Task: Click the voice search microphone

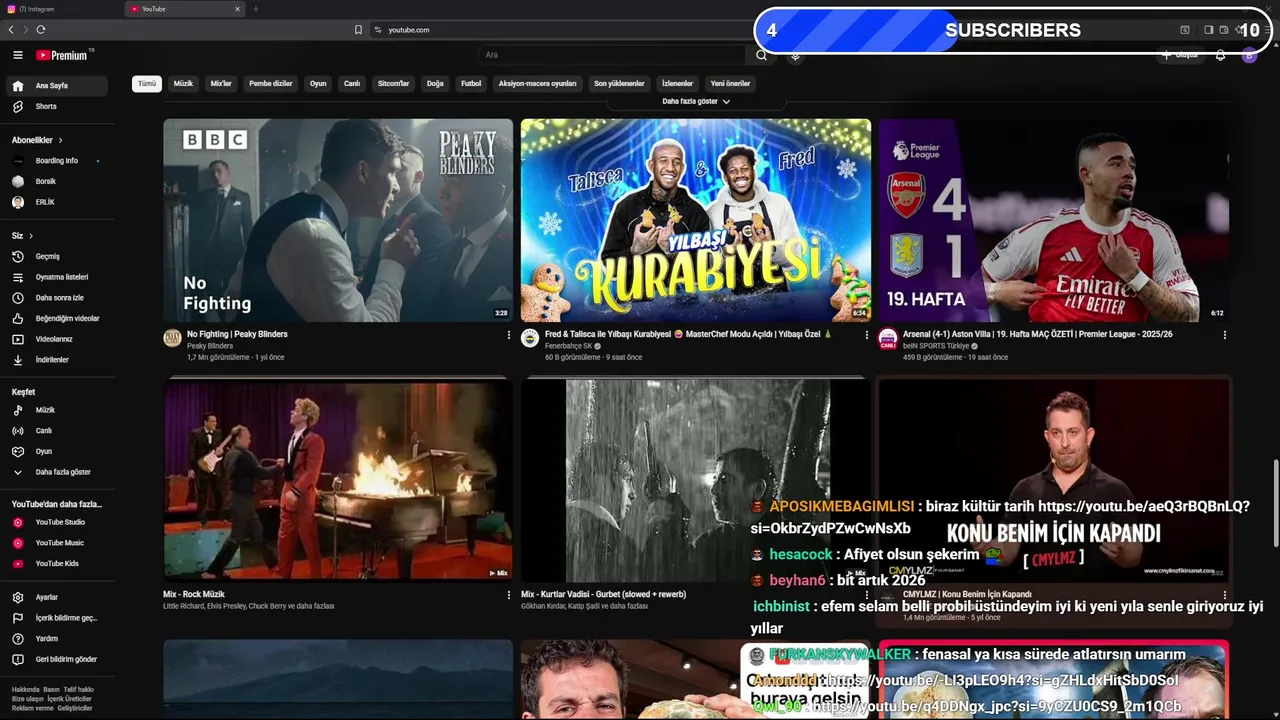Action: [x=795, y=55]
